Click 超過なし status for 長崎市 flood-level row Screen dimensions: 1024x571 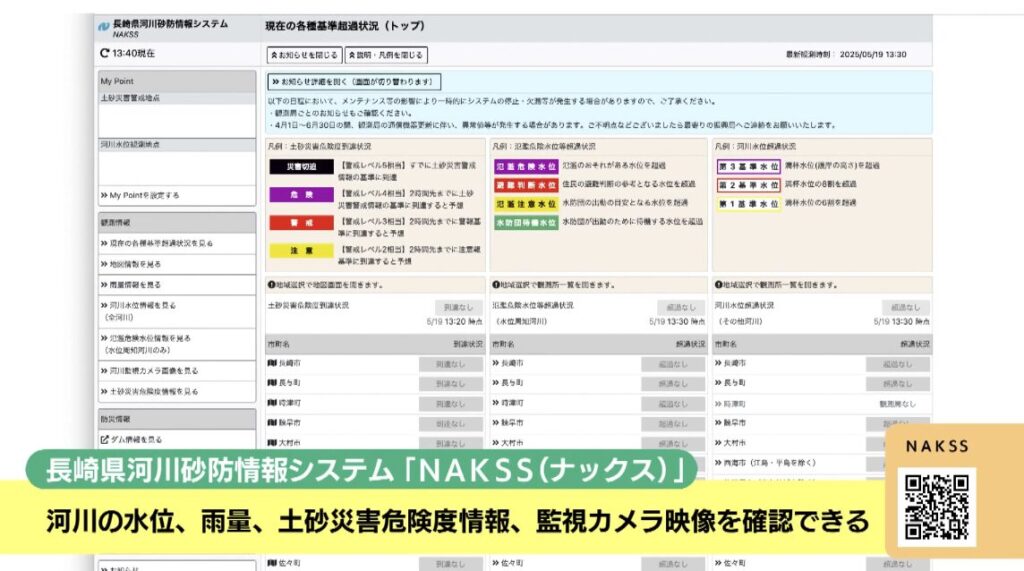coord(673,364)
